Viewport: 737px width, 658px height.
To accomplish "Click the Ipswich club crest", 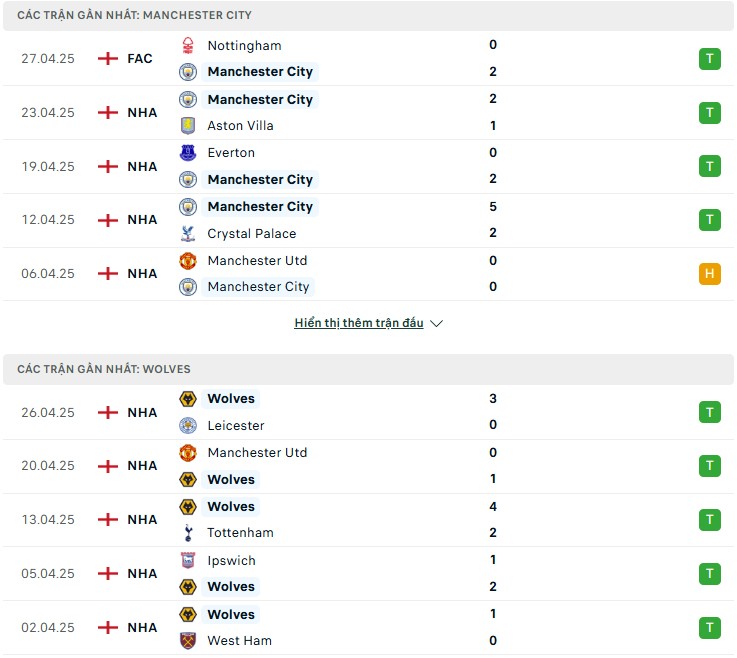I will pos(188,561).
